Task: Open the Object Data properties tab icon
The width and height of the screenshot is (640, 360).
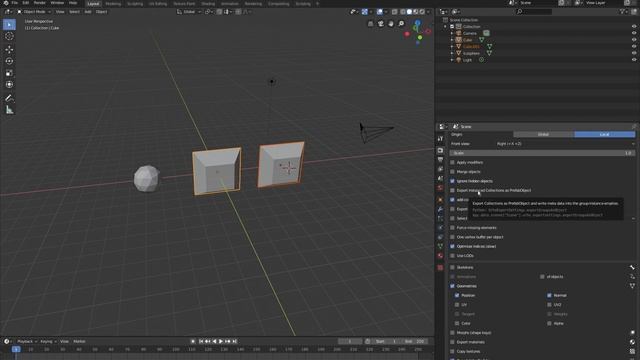Action: coord(440,246)
